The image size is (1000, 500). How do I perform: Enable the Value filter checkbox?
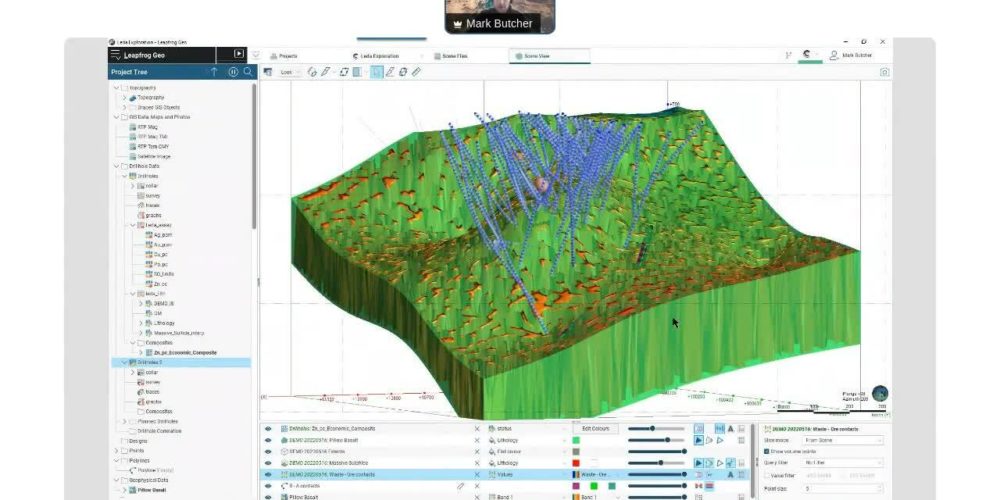click(x=767, y=475)
